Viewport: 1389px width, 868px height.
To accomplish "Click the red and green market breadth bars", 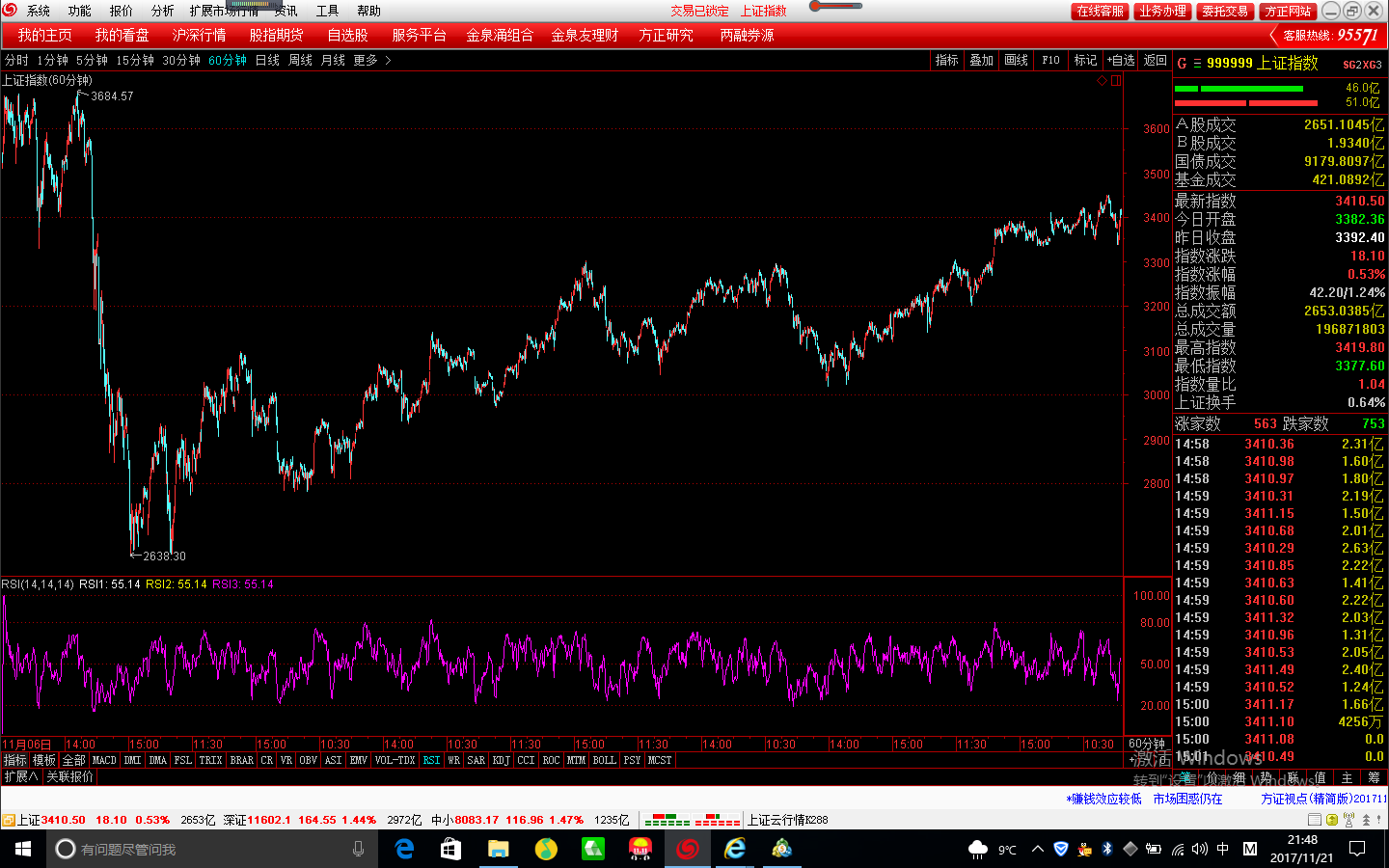I will click(694, 820).
